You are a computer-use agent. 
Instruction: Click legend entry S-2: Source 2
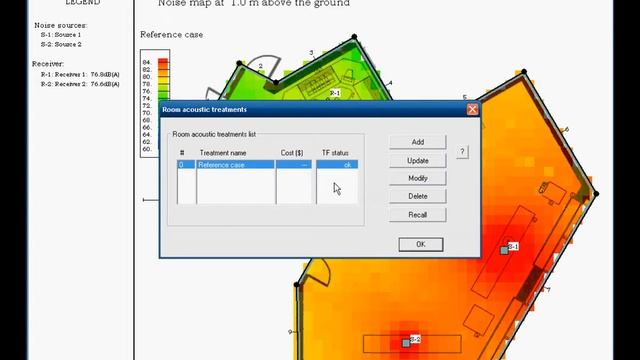[61, 44]
